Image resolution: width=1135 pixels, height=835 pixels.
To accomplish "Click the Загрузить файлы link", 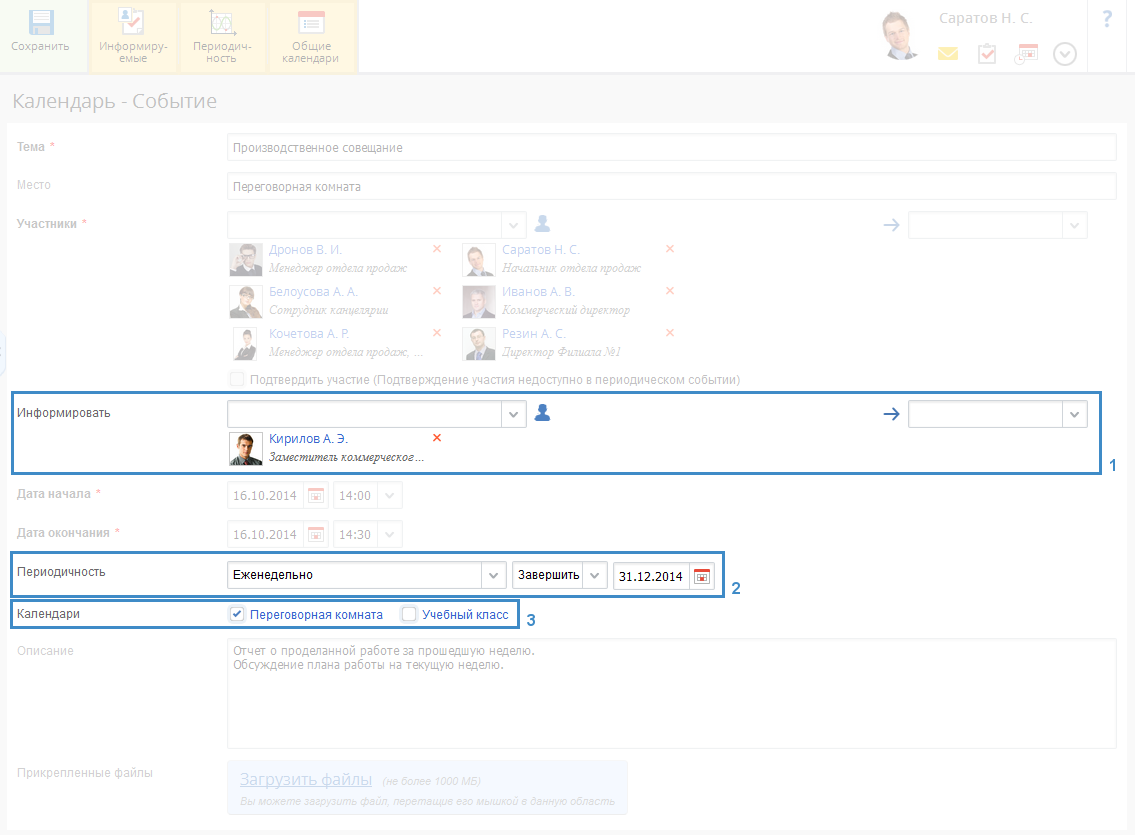I will pyautogui.click(x=305, y=780).
